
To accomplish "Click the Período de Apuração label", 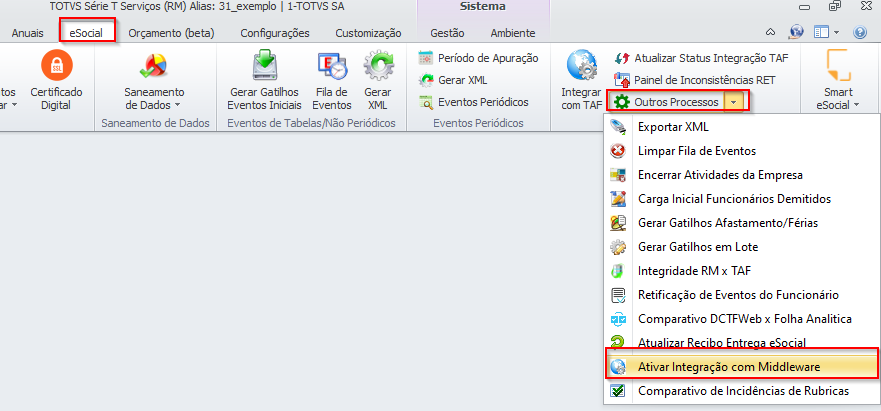I will pyautogui.click(x=488, y=58).
